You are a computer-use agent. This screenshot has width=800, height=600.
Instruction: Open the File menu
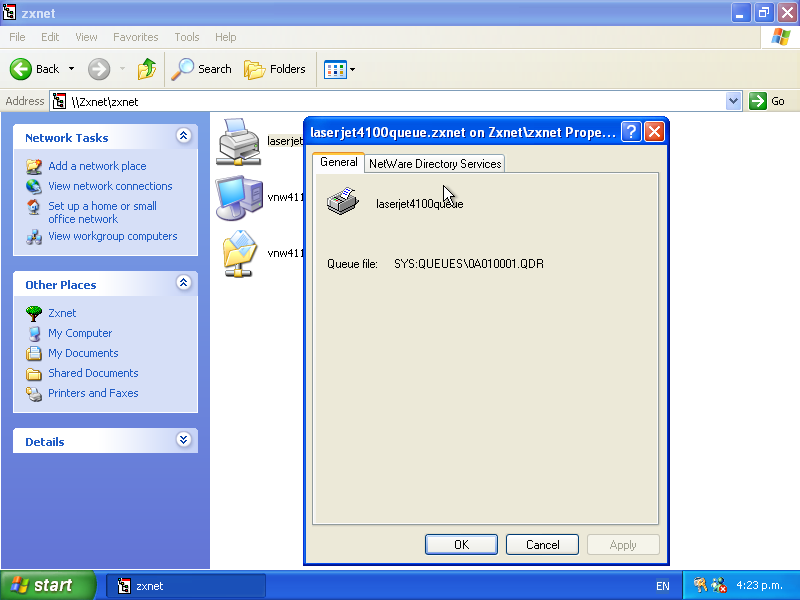pos(17,37)
